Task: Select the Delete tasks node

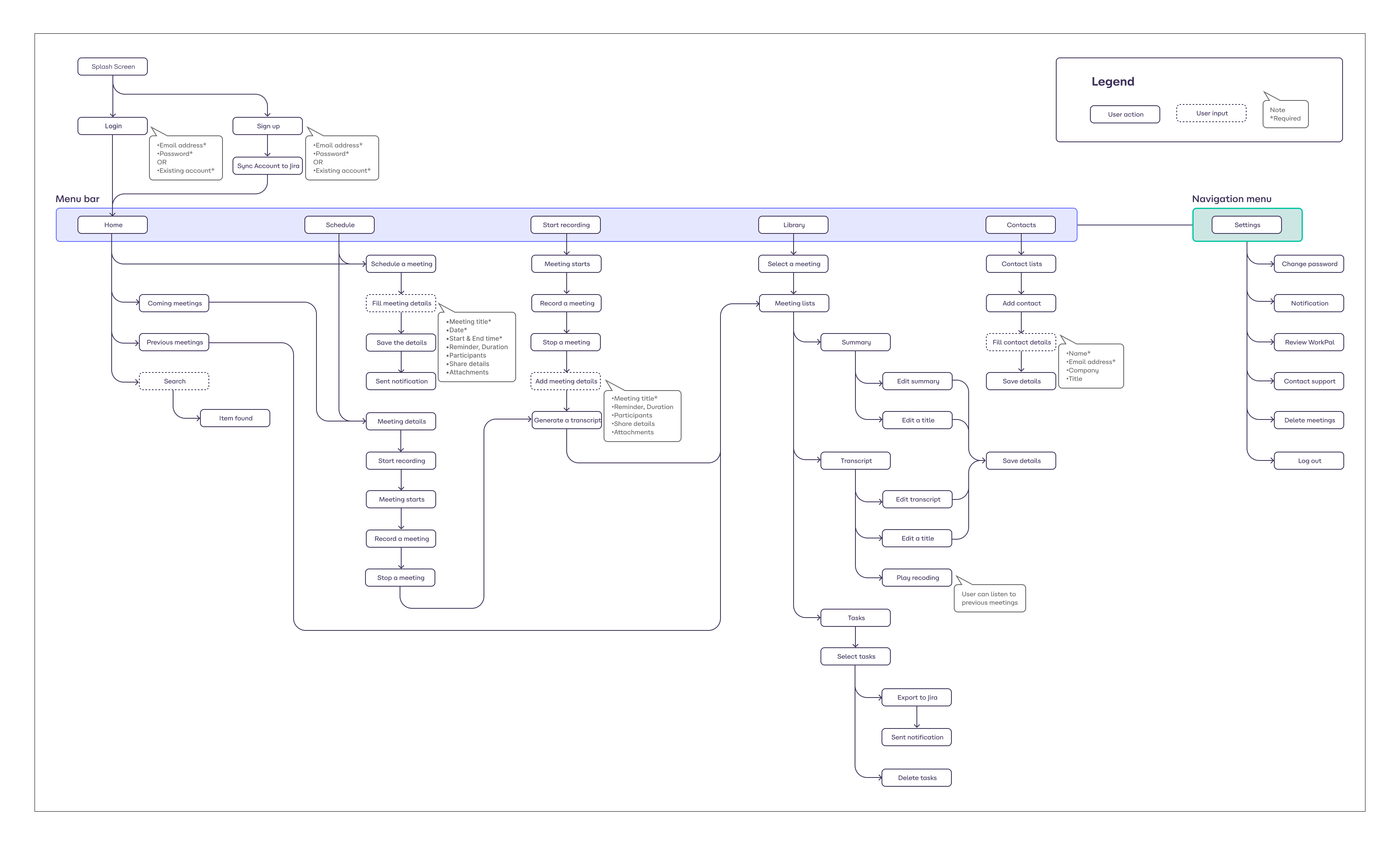Action: [x=916, y=777]
